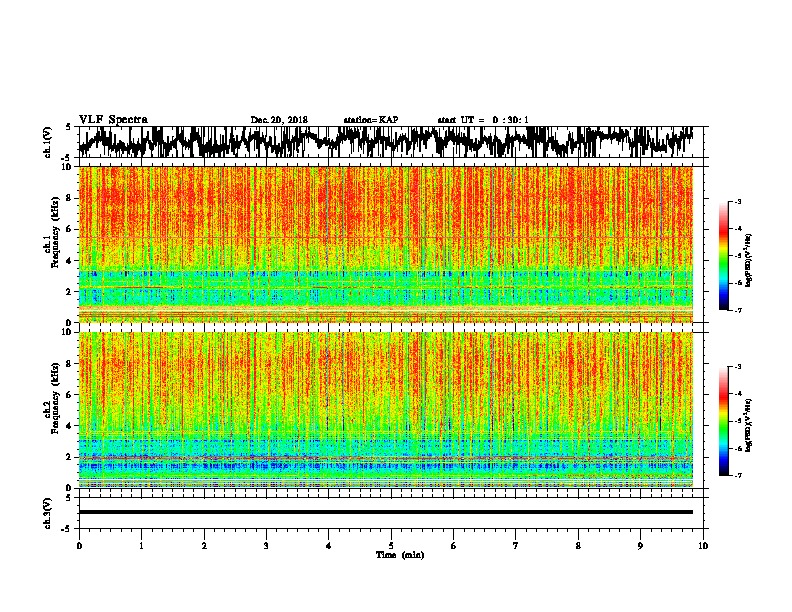Click the date 'Dec. 20, 2018'
792x612 pixels.
point(279,120)
